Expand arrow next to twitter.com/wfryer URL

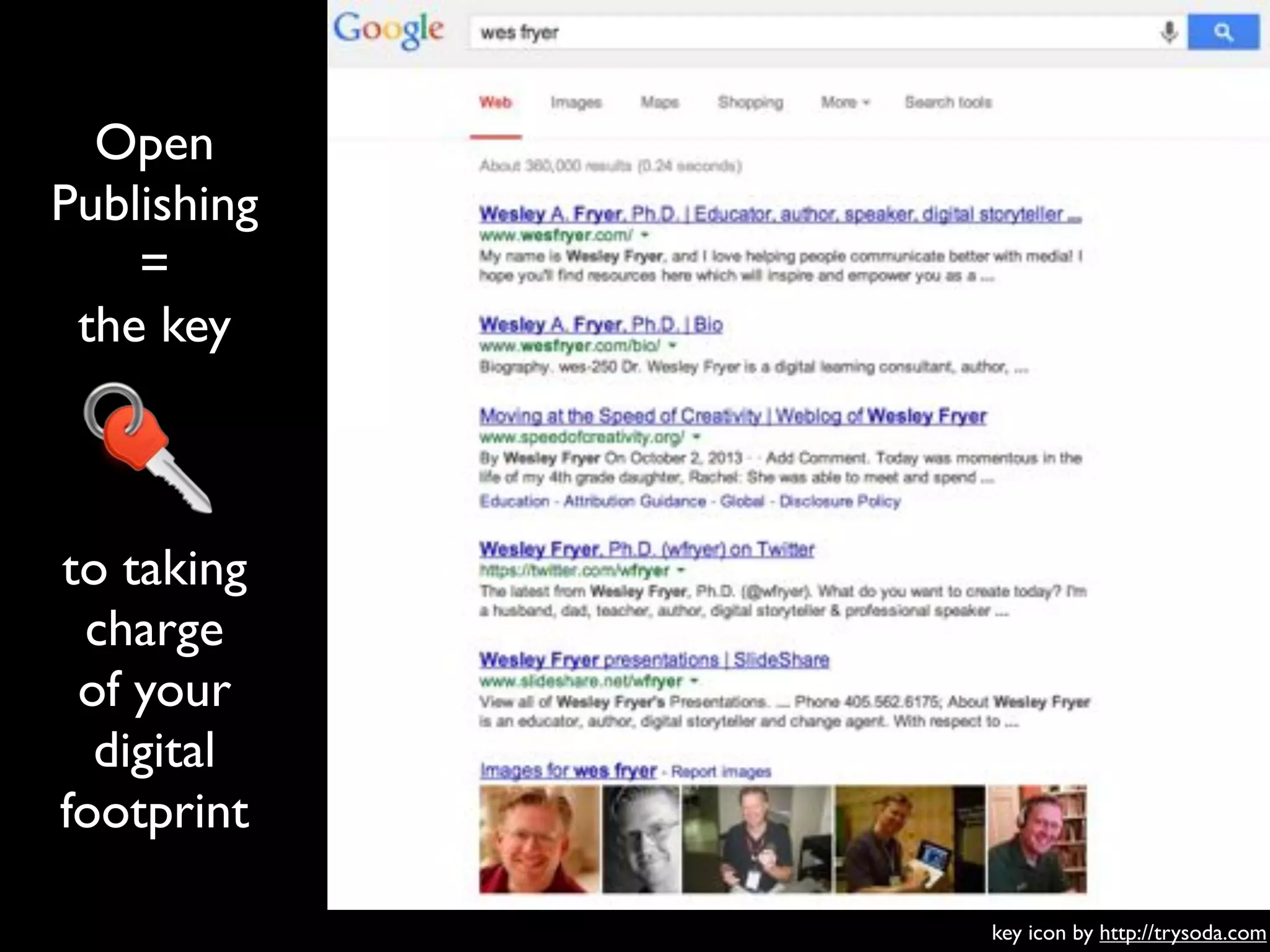coord(681,570)
